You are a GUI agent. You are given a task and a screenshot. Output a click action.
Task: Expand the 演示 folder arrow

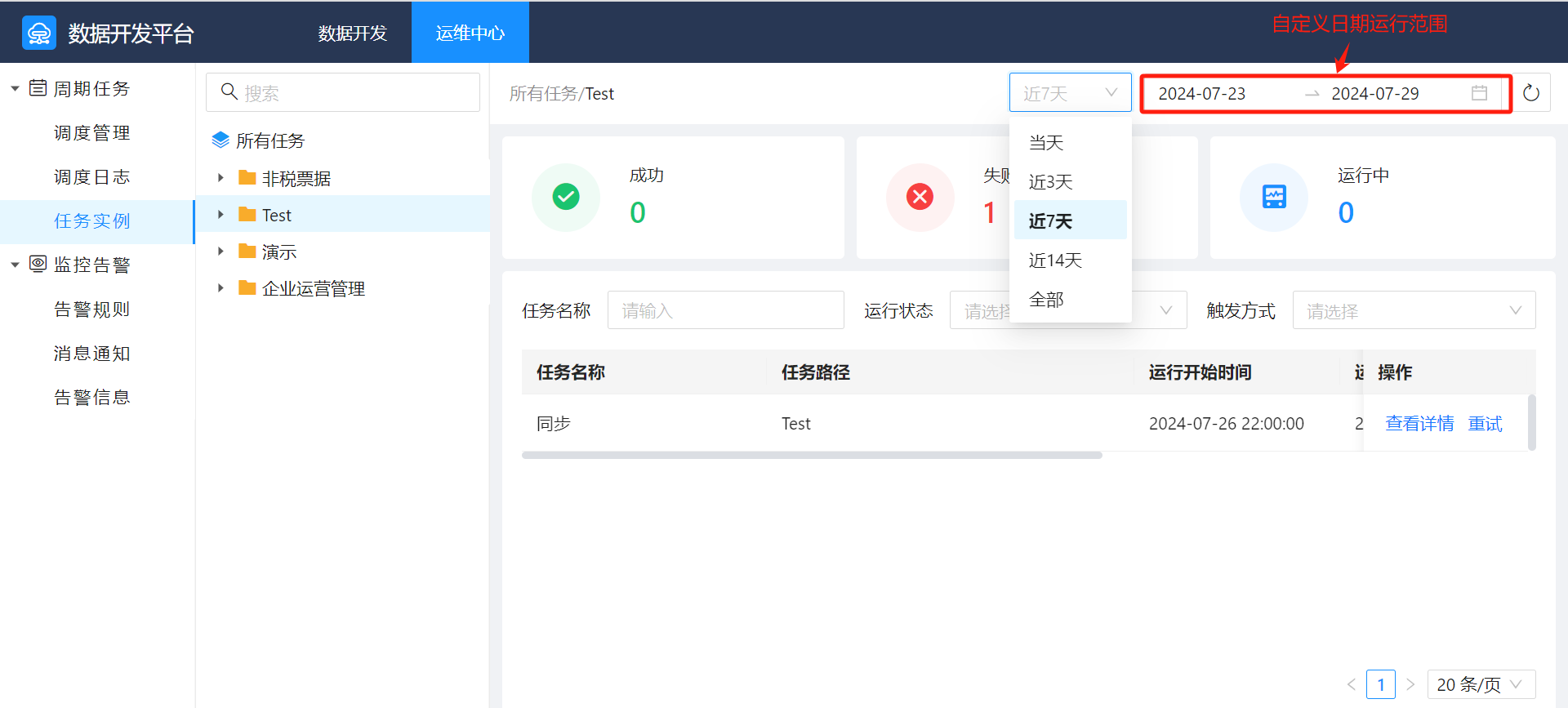pyautogui.click(x=220, y=252)
